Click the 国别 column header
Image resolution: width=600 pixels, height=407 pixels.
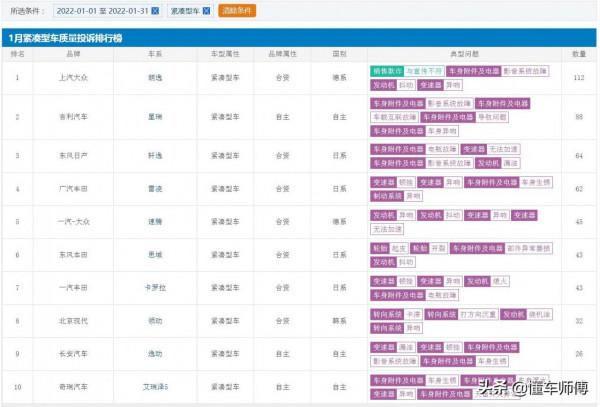[339, 54]
